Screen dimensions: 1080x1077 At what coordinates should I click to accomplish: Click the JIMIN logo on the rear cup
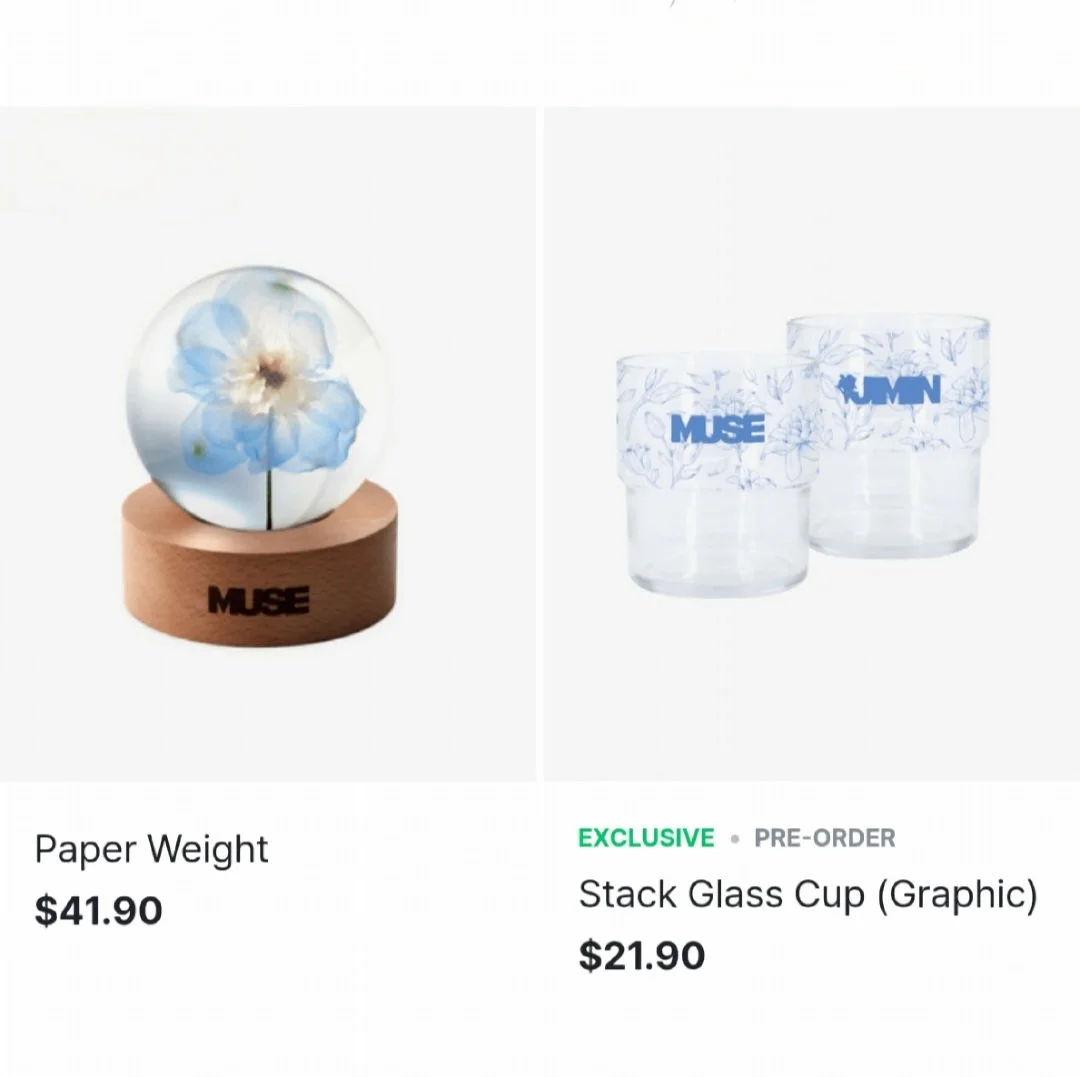tap(889, 390)
